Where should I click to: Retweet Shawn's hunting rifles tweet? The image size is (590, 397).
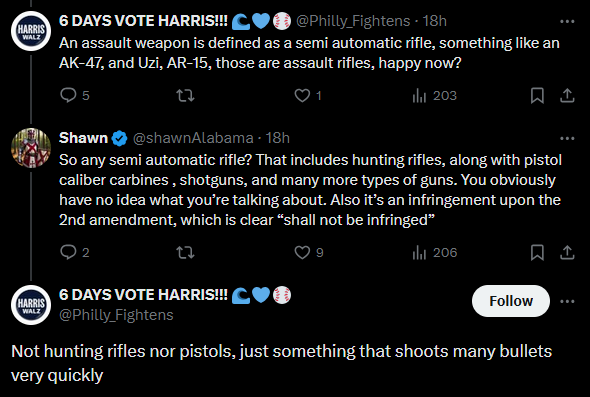(x=186, y=252)
